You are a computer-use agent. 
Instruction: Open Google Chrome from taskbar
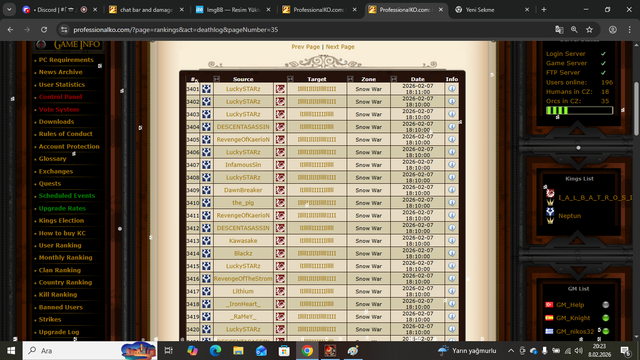tap(307, 350)
